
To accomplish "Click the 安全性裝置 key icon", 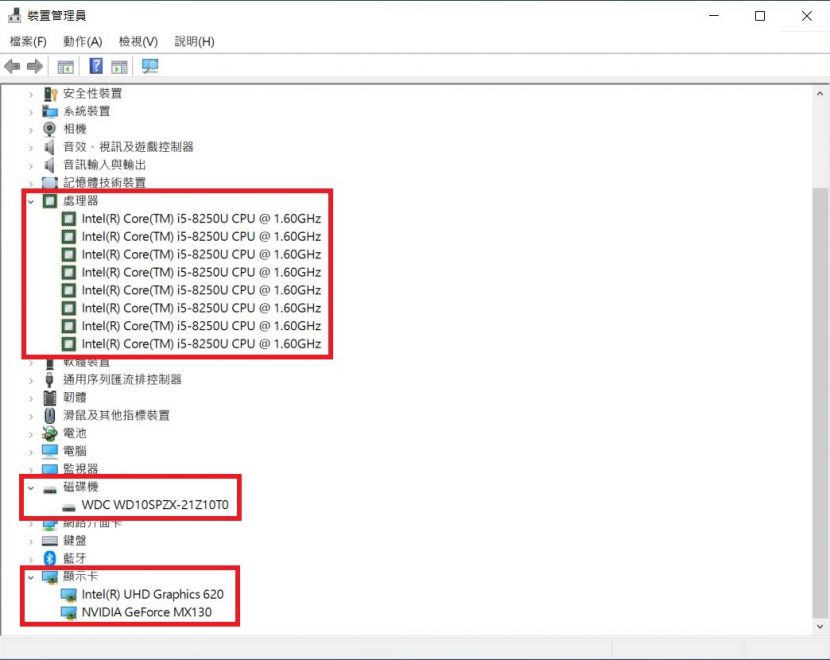I will 50,94.
